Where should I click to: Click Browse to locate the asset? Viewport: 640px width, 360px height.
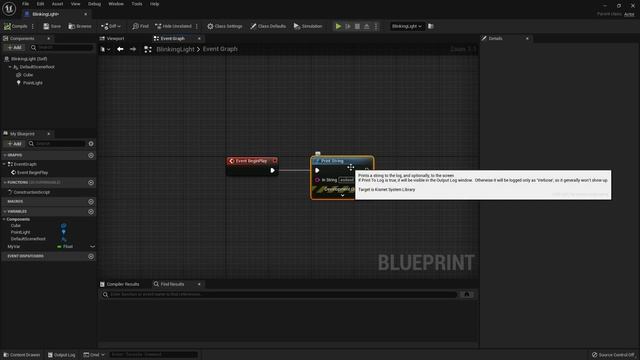click(80, 26)
